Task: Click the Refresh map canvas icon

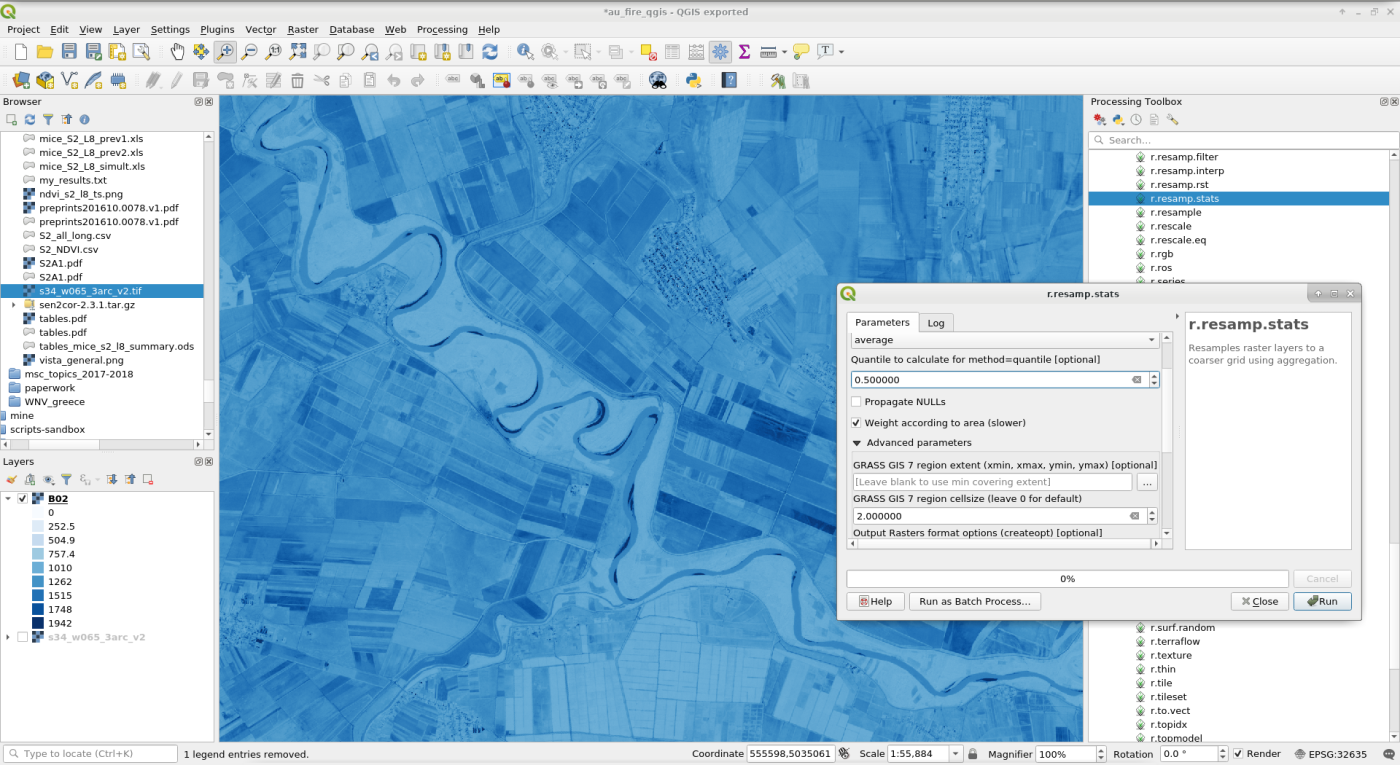Action: (x=489, y=51)
